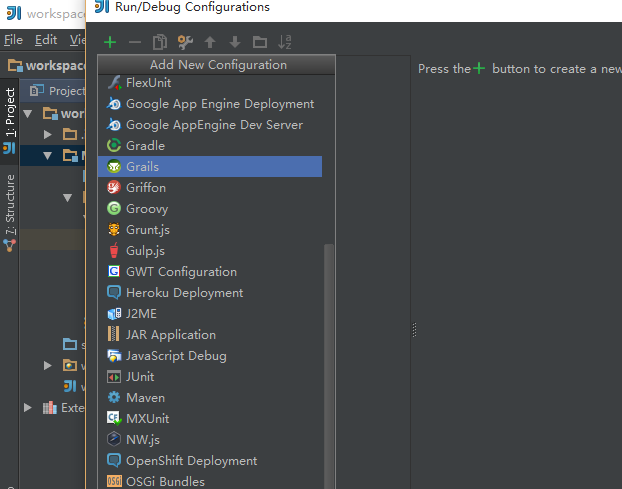
Task: Click the Move Up arrow icon
Action: [x=210, y=42]
